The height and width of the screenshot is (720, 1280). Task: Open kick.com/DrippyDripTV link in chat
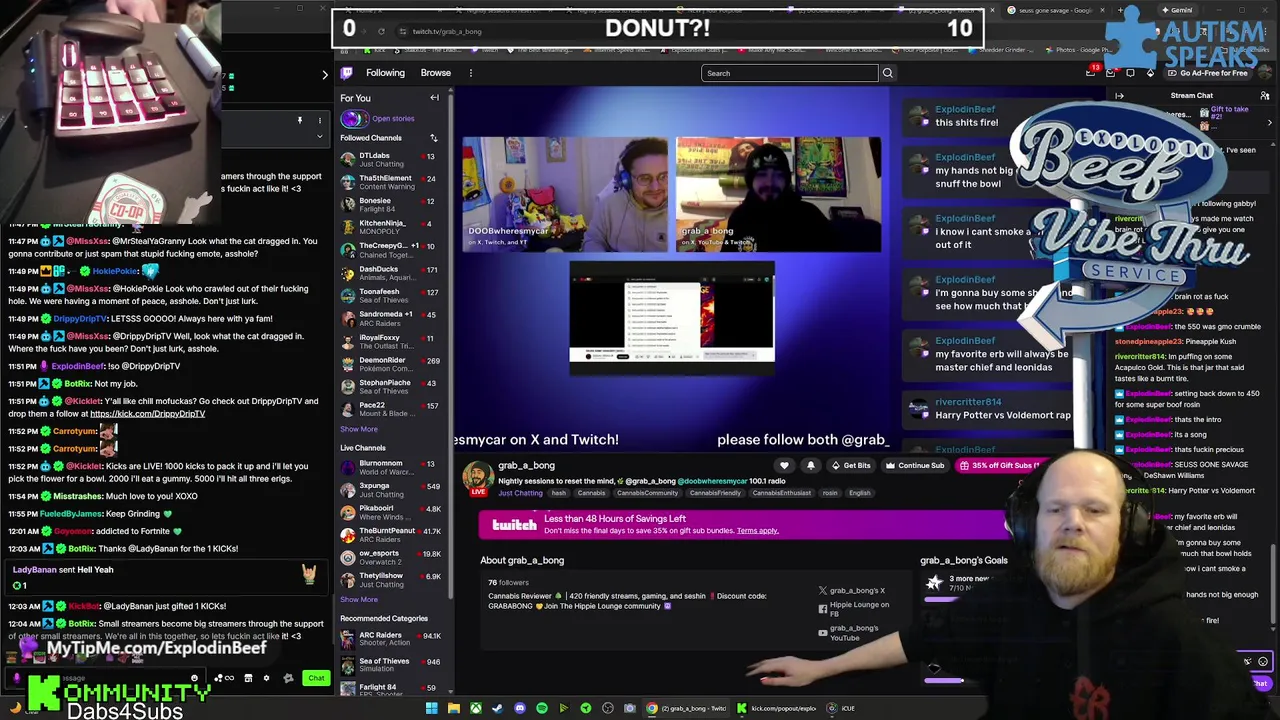[147, 414]
